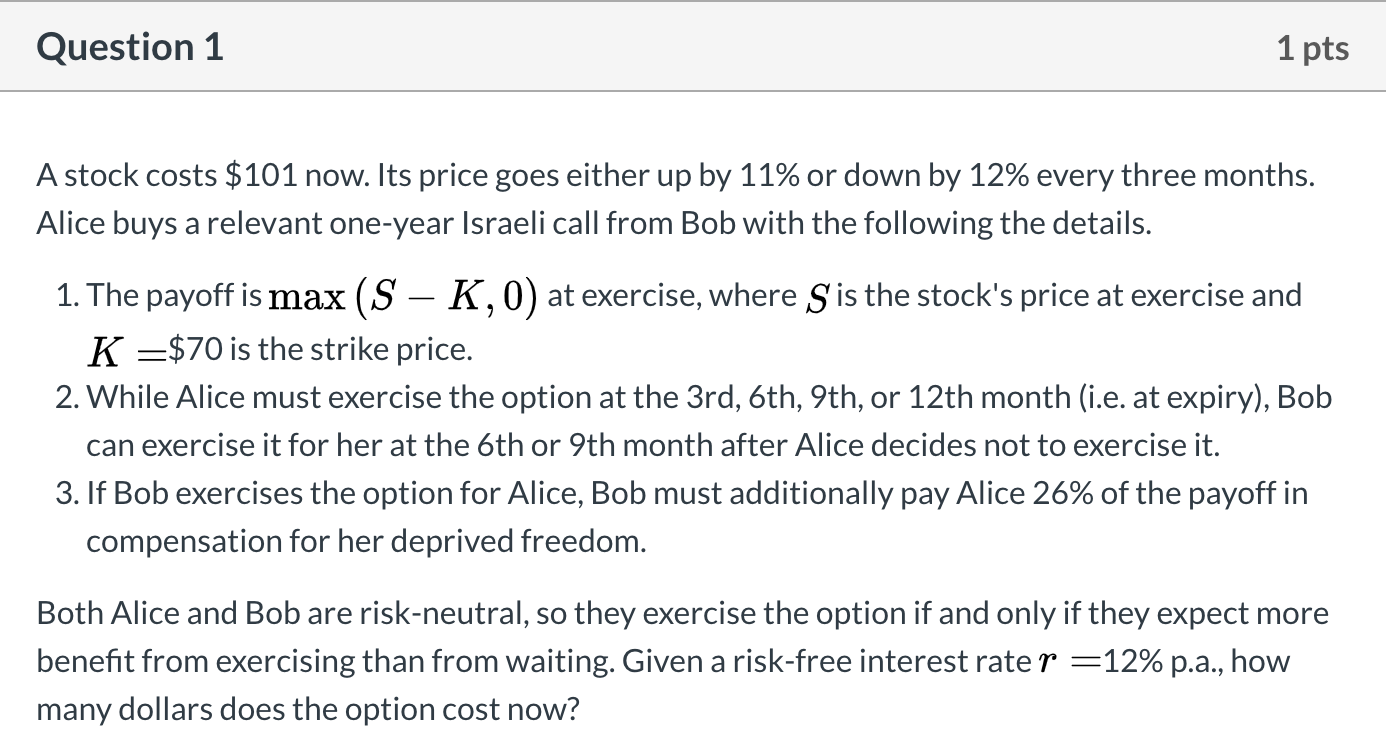Image resolution: width=1386 pixels, height=748 pixels.
Task: Click the phrase "compensation for her deprived freedom"
Action: (x=365, y=542)
